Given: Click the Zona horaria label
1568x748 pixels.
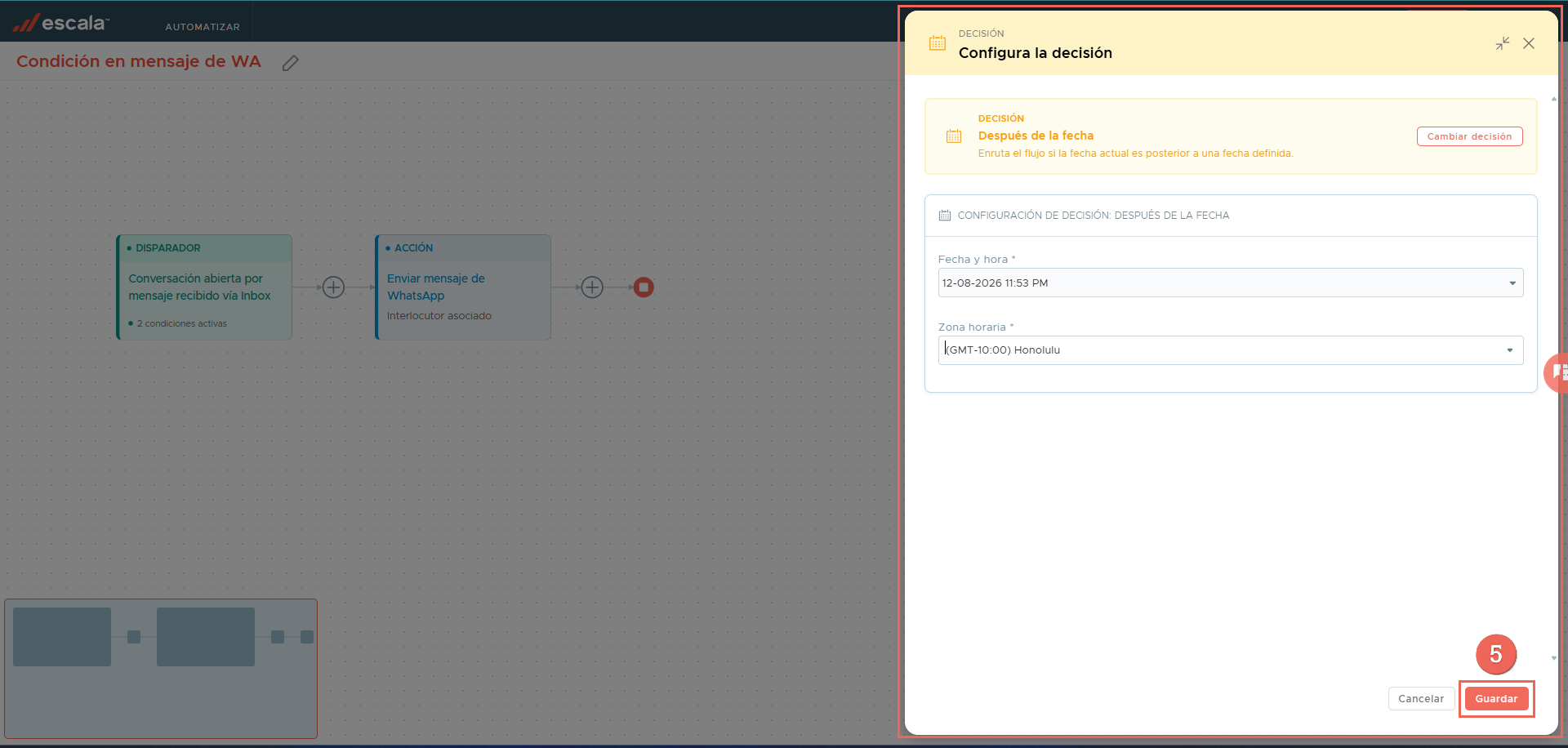Looking at the screenshot, I should point(976,327).
